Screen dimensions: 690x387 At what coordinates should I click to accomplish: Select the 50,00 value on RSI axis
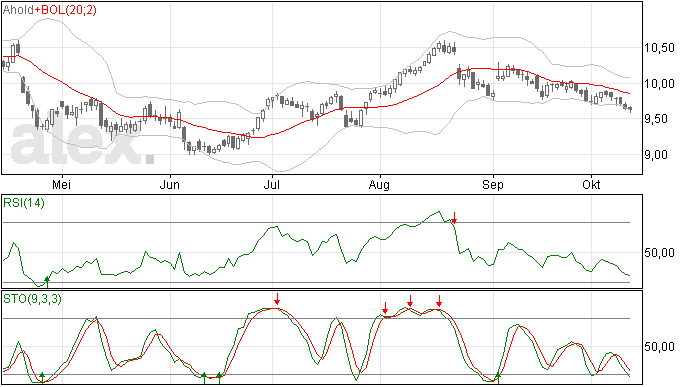click(659, 253)
